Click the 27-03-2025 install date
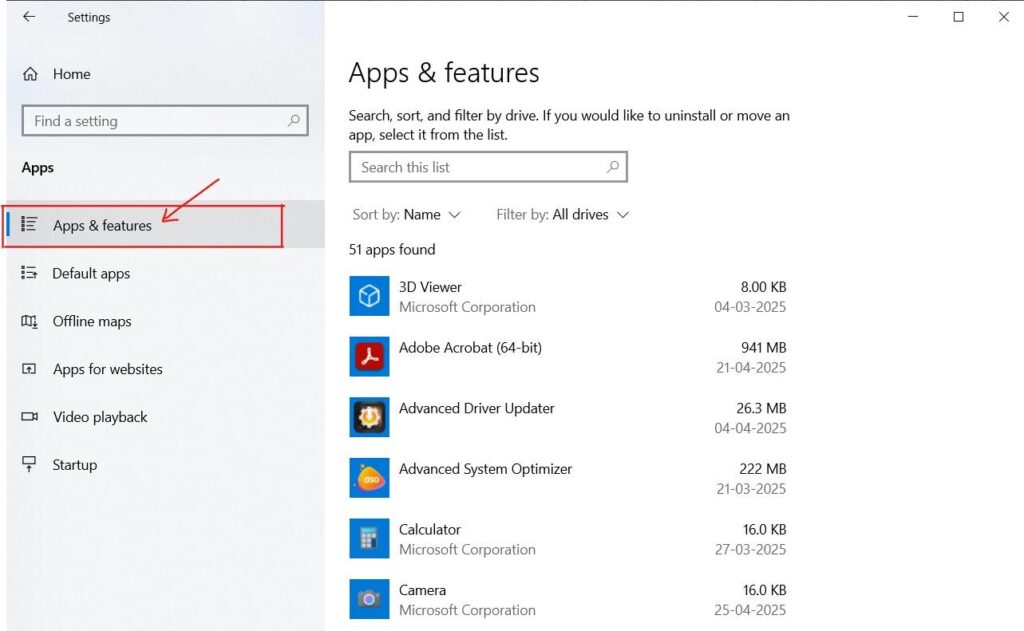1024x631 pixels. click(750, 549)
